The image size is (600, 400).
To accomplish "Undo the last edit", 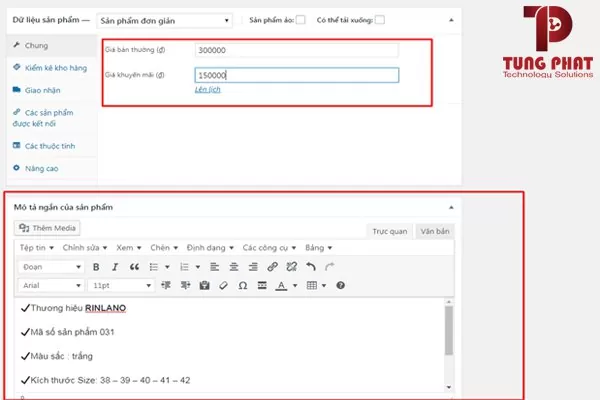I will coord(311,267).
